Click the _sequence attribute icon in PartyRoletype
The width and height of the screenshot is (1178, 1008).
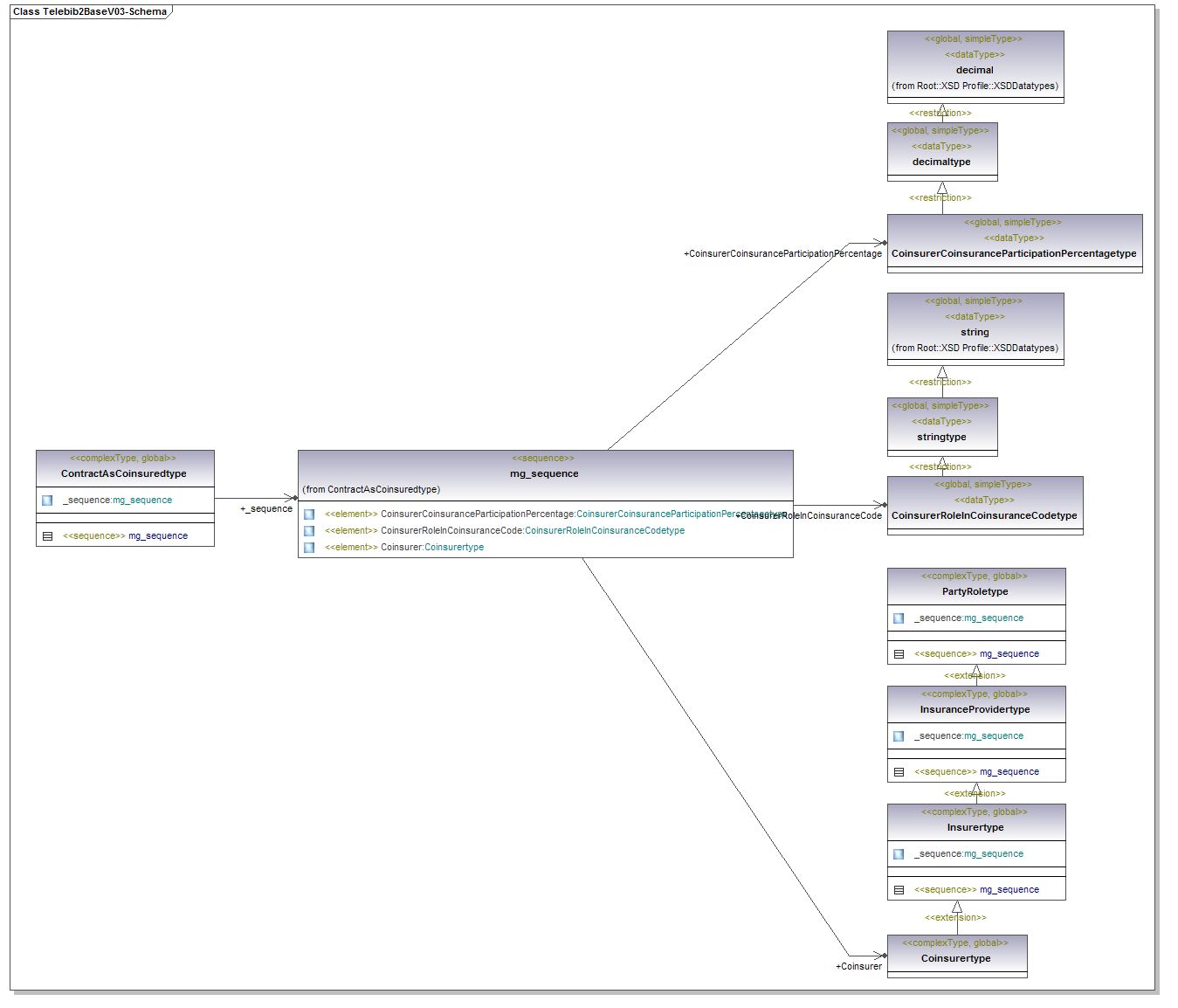tap(899, 618)
